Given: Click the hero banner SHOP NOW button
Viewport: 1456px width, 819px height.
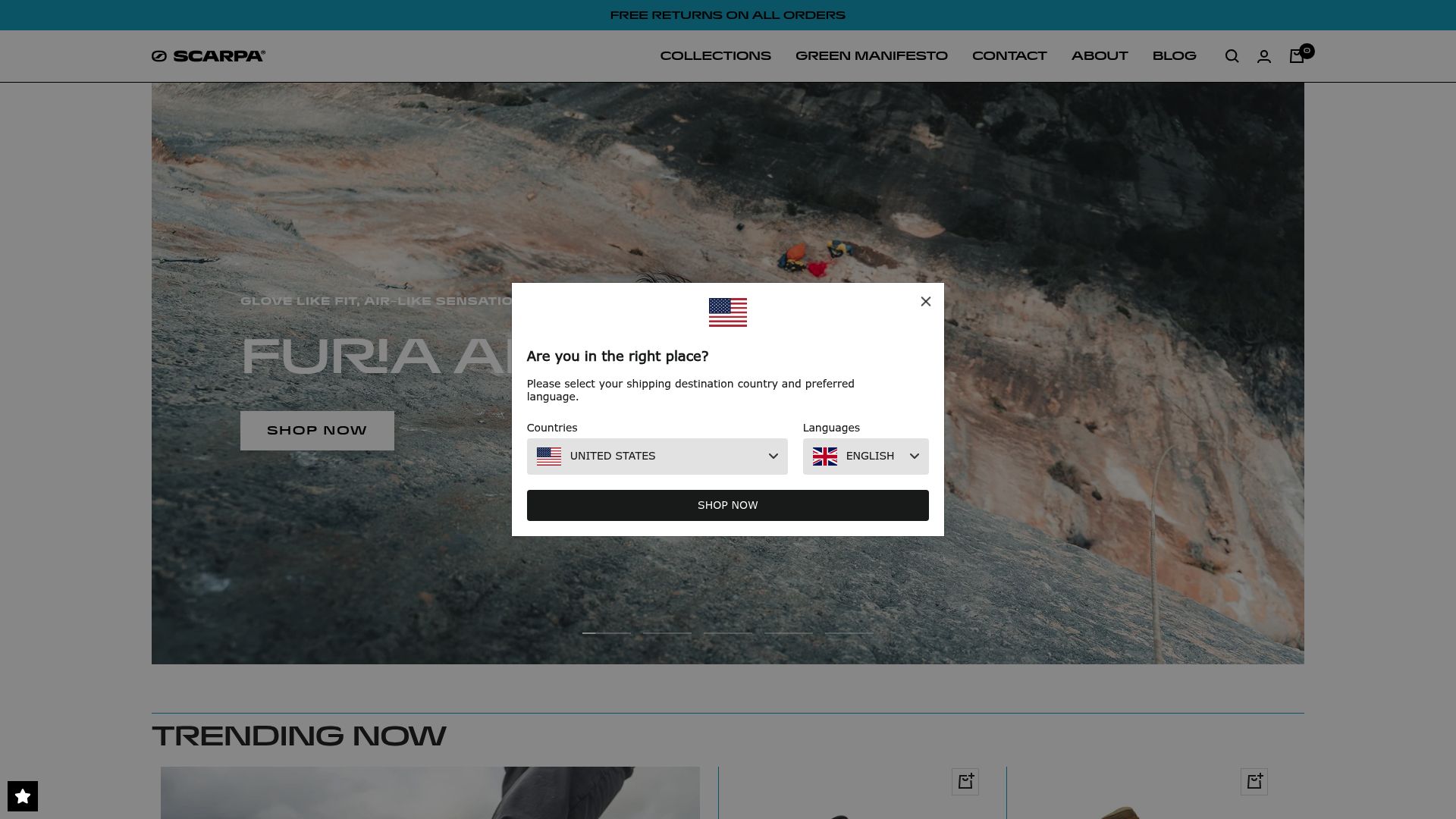Looking at the screenshot, I should point(317,431).
